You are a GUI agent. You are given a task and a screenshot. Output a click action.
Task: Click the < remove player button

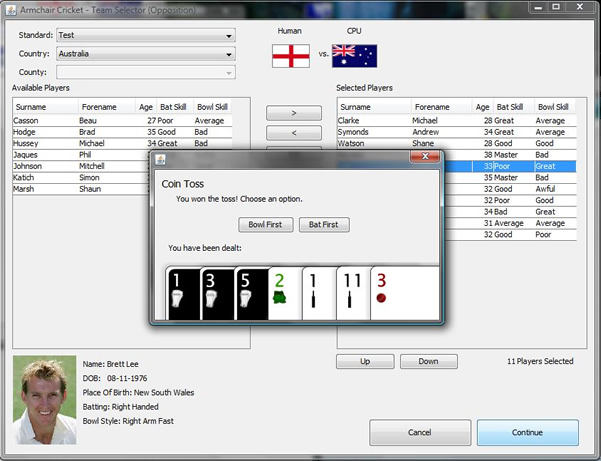click(x=294, y=133)
